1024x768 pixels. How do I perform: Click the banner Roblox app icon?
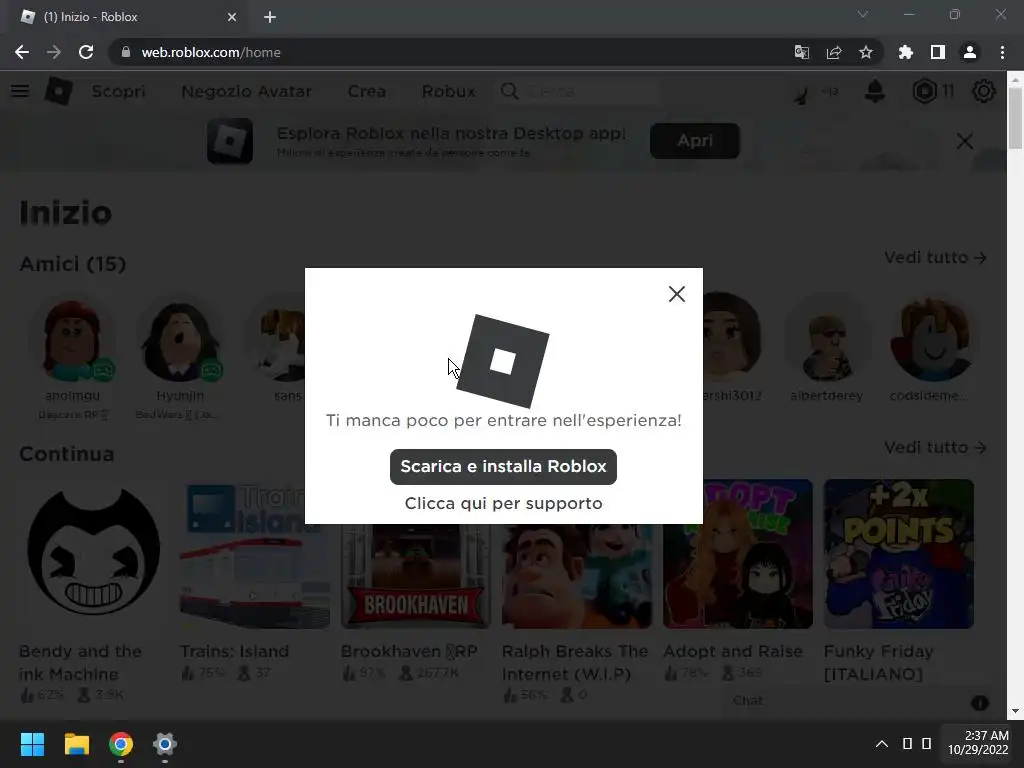click(230, 140)
